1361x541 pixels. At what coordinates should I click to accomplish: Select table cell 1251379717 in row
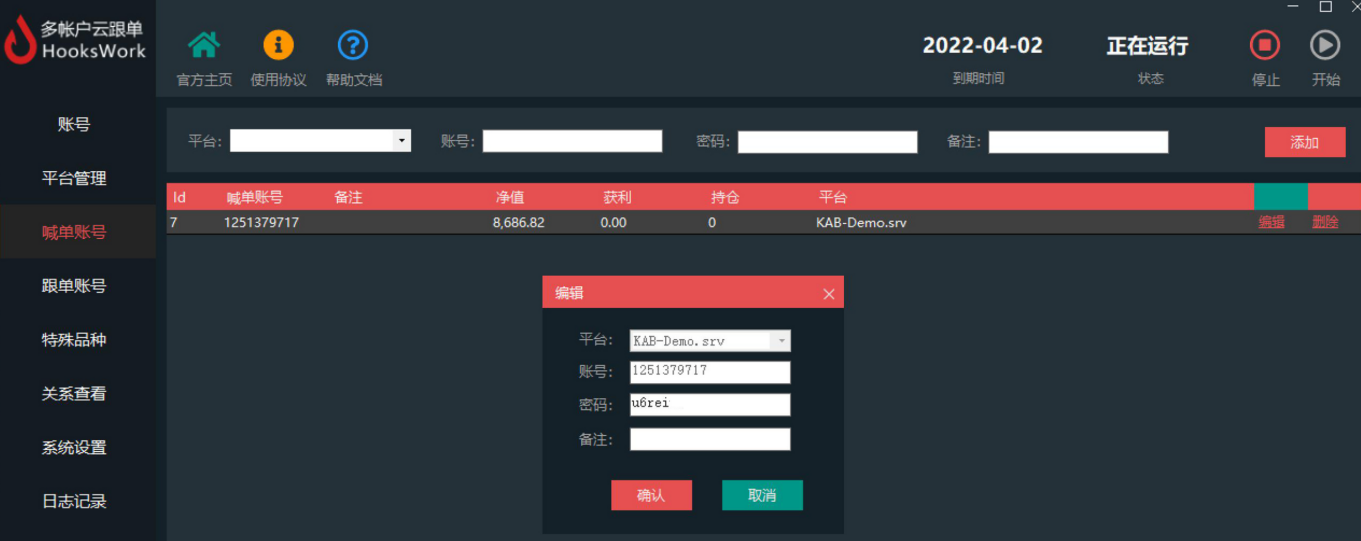point(261,222)
